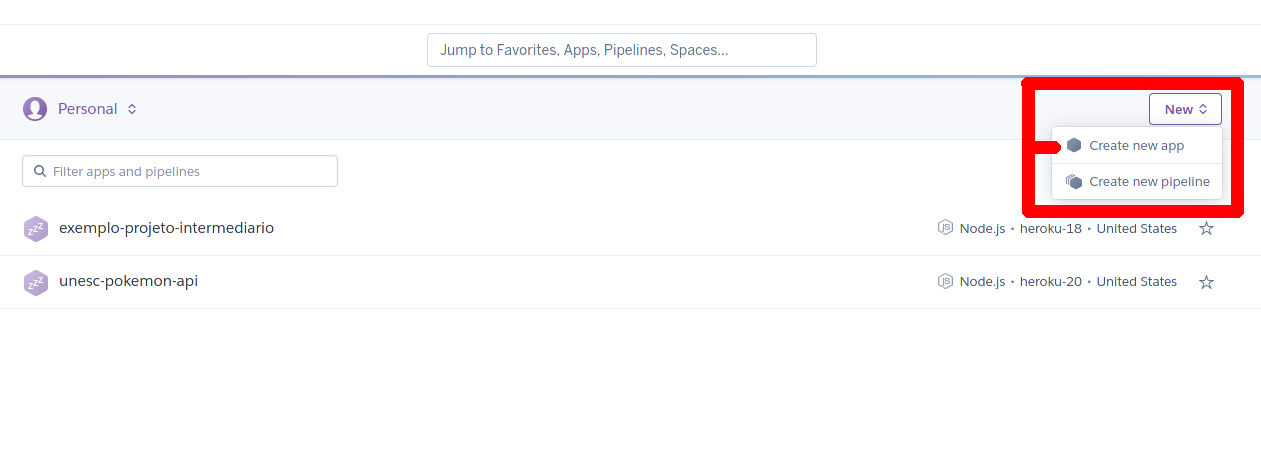
Task: Click sleeping app icon for unesc-pokemon-api
Action: click(36, 282)
